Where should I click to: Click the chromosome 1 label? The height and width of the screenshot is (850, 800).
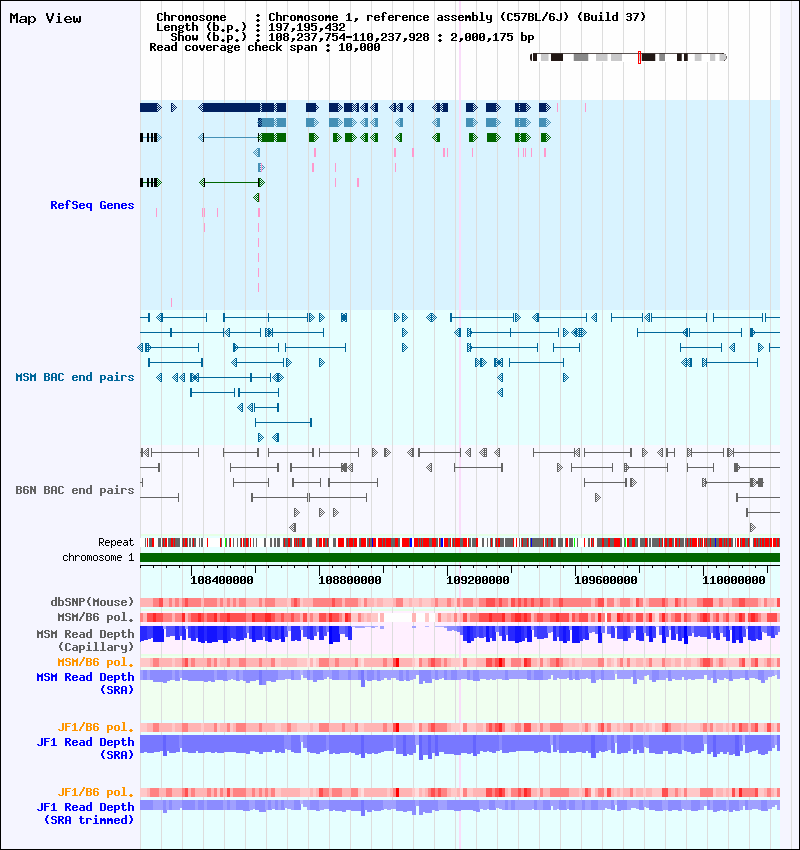tap(98, 557)
